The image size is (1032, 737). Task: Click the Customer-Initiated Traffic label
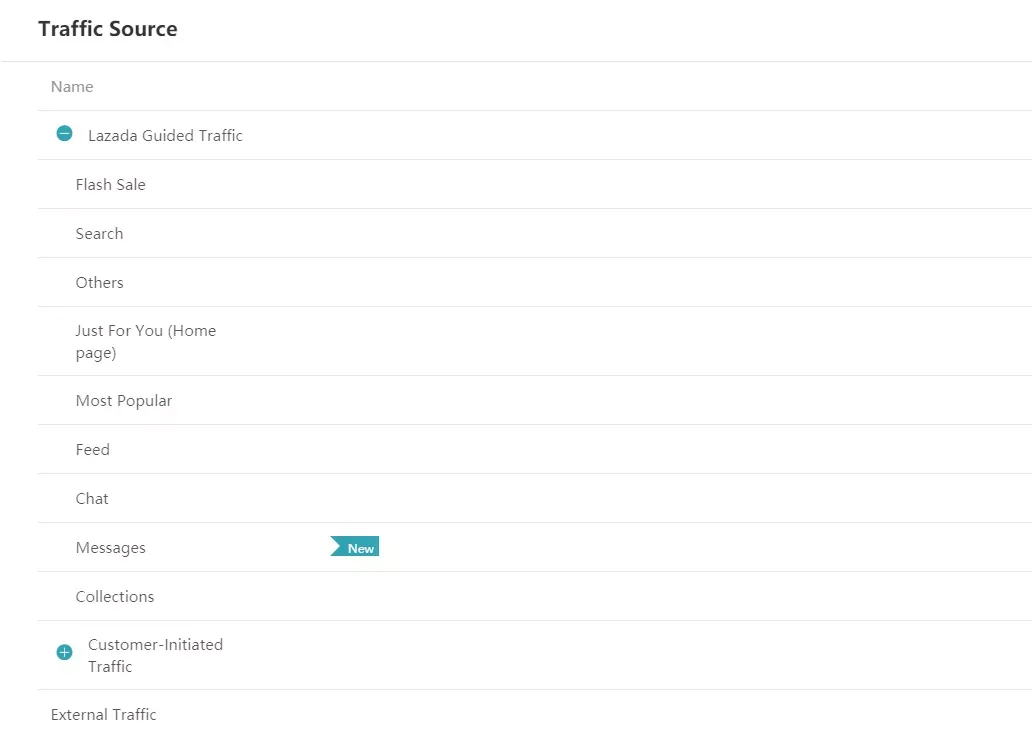tap(155, 655)
